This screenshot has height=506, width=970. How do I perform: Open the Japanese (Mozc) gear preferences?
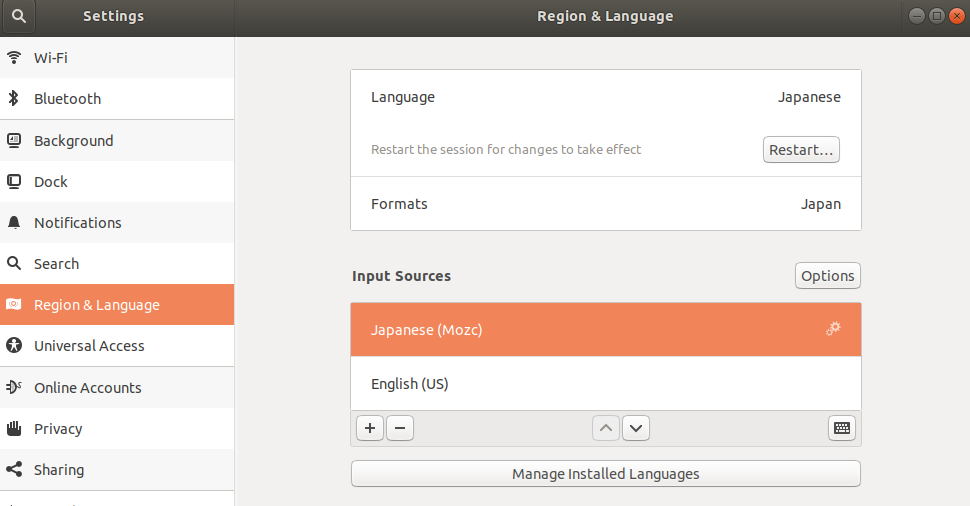tap(832, 329)
